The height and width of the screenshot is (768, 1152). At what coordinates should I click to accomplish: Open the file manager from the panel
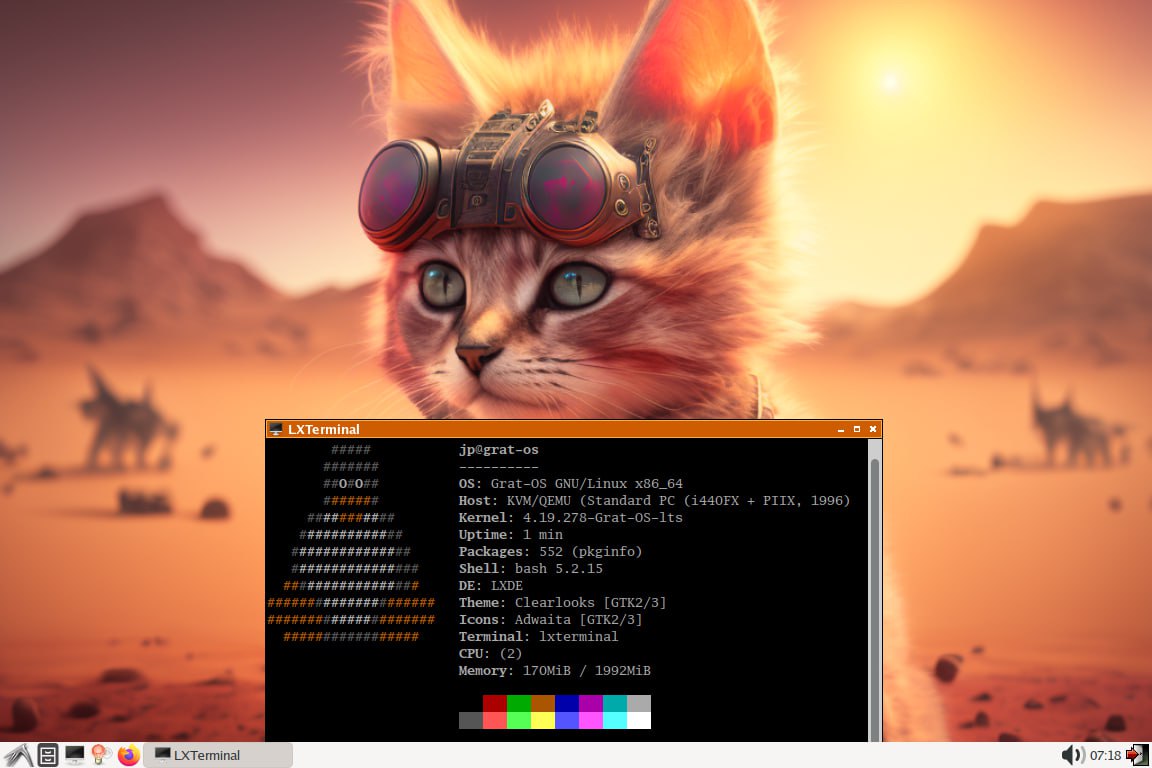[x=48, y=755]
